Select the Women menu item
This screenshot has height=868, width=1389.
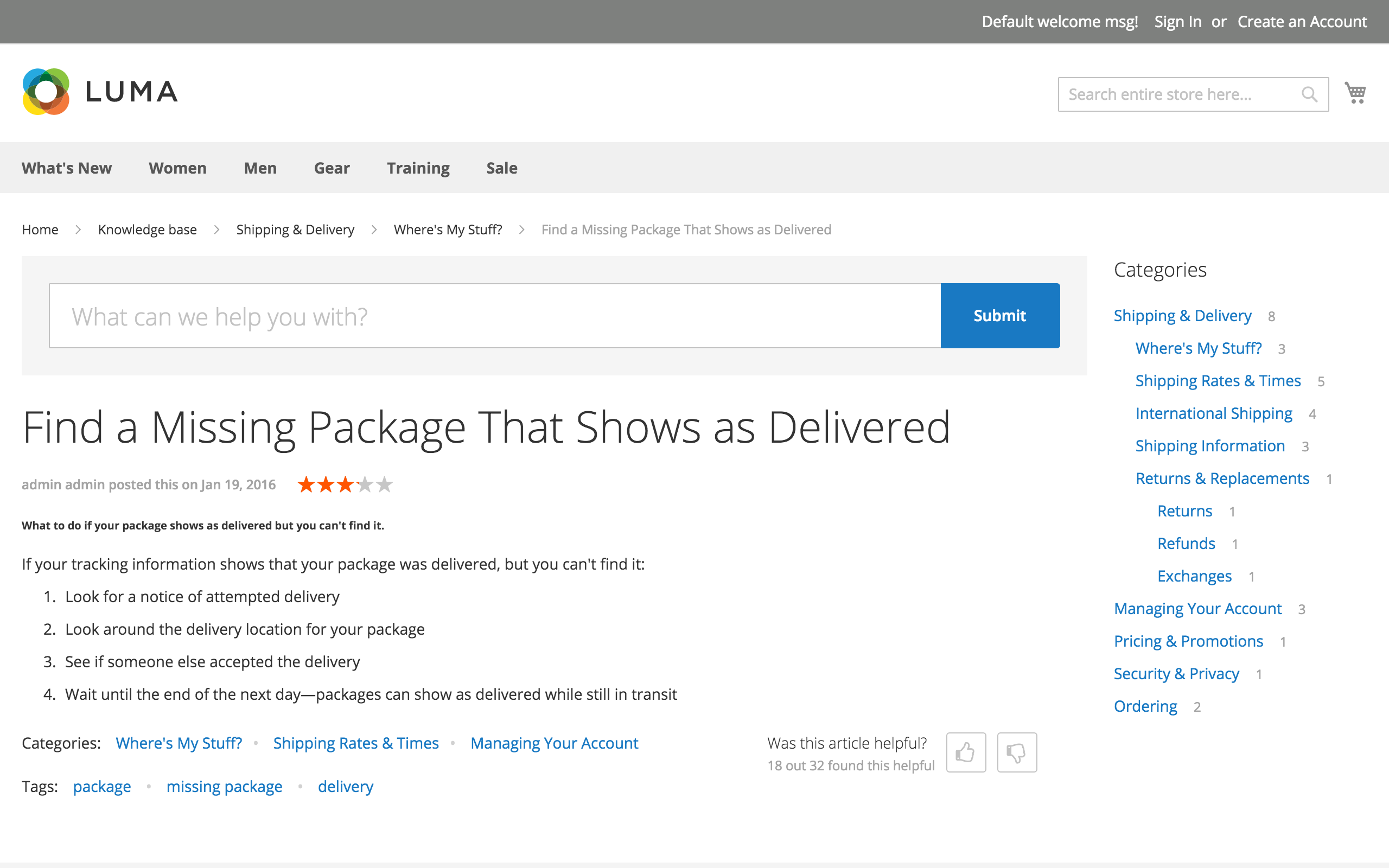pyautogui.click(x=178, y=167)
